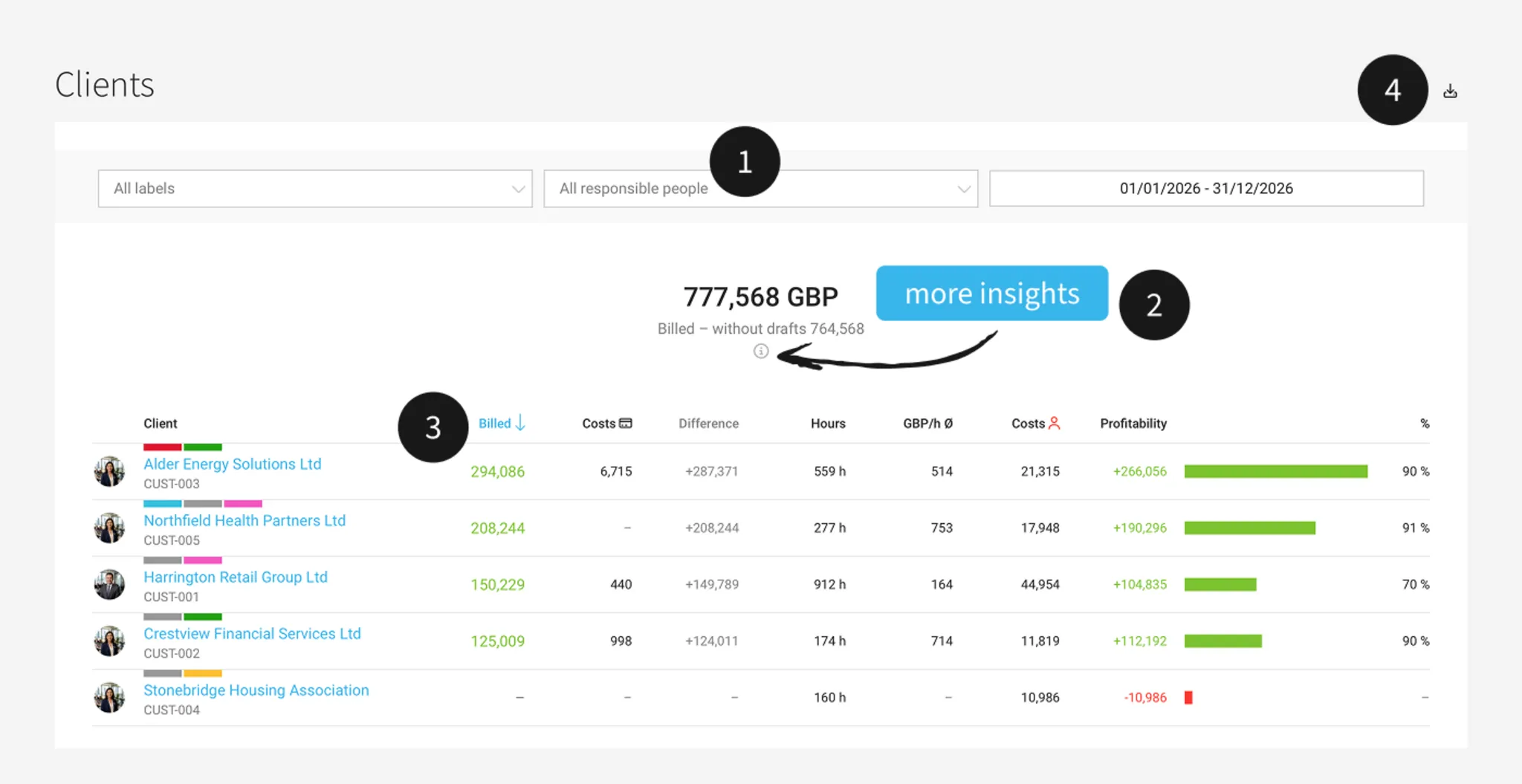Click costs value 6,715
This screenshot has width=1522, height=784.
(x=616, y=471)
